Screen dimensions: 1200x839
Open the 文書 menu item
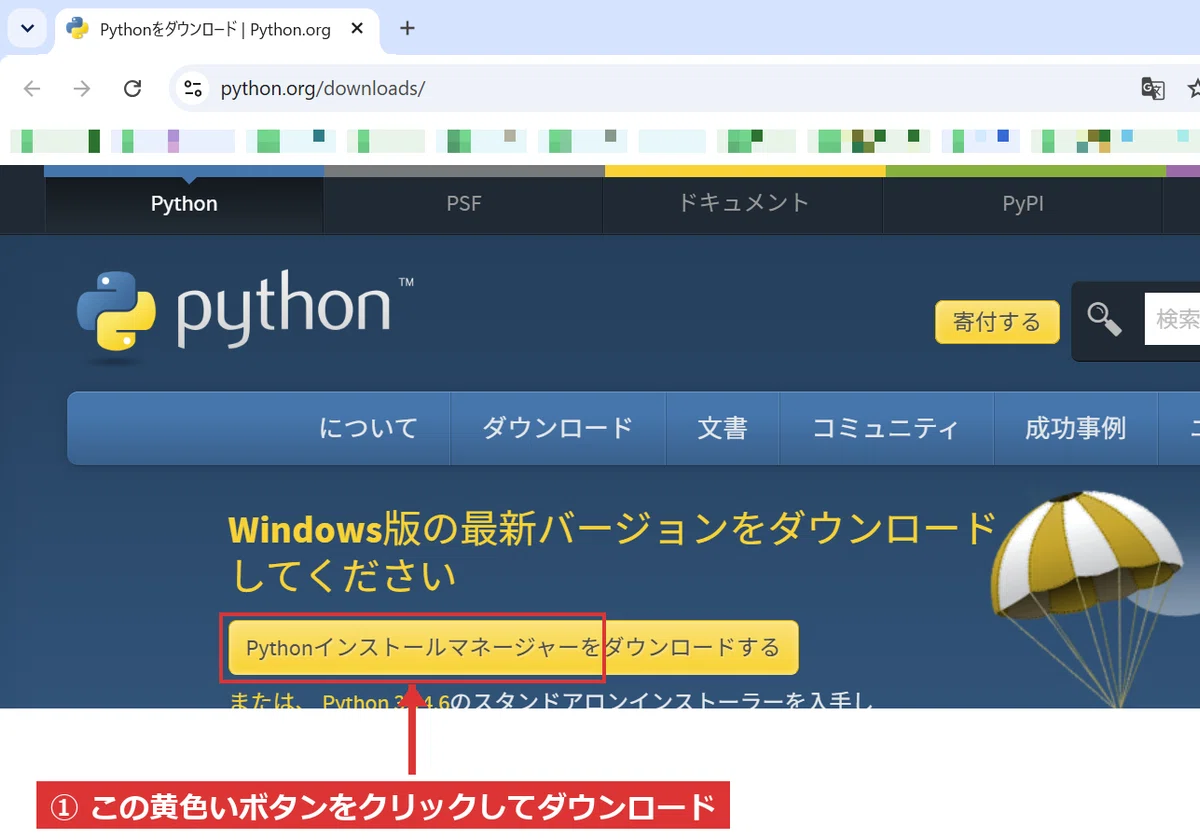722,428
